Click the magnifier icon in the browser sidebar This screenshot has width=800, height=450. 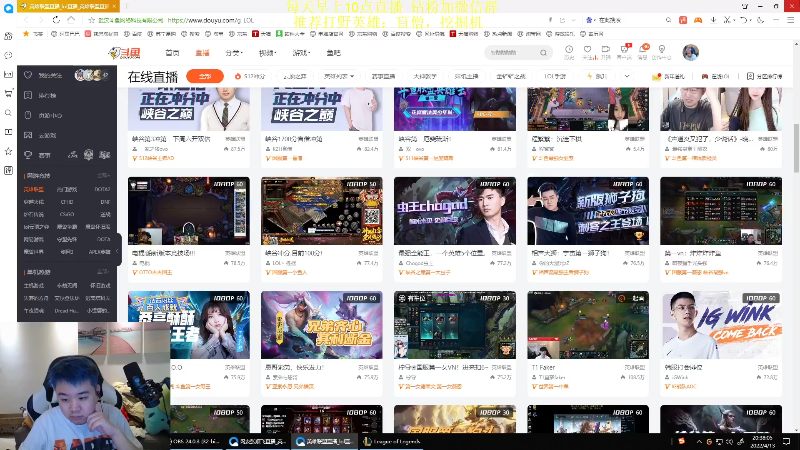pyautogui.click(x=8, y=113)
